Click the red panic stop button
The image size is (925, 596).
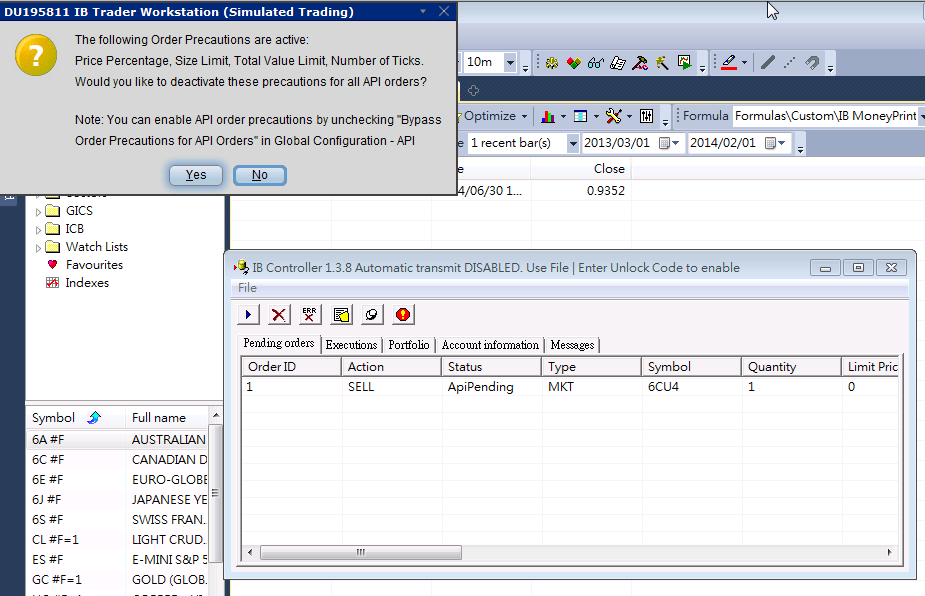[403, 315]
